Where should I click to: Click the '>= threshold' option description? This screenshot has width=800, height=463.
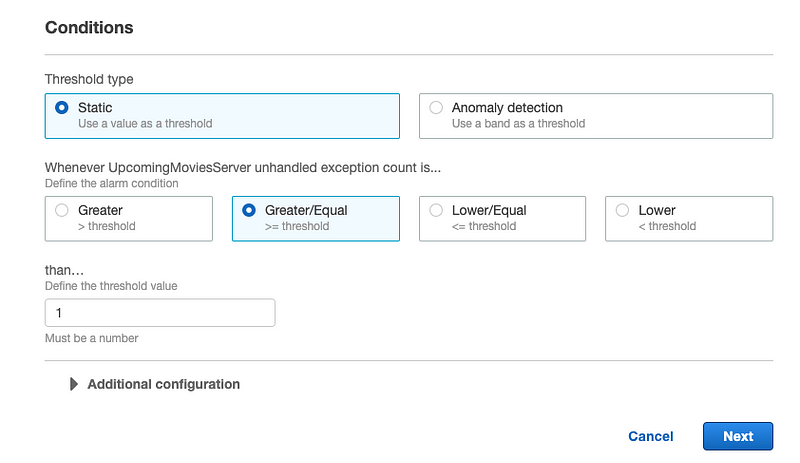click(x=297, y=226)
